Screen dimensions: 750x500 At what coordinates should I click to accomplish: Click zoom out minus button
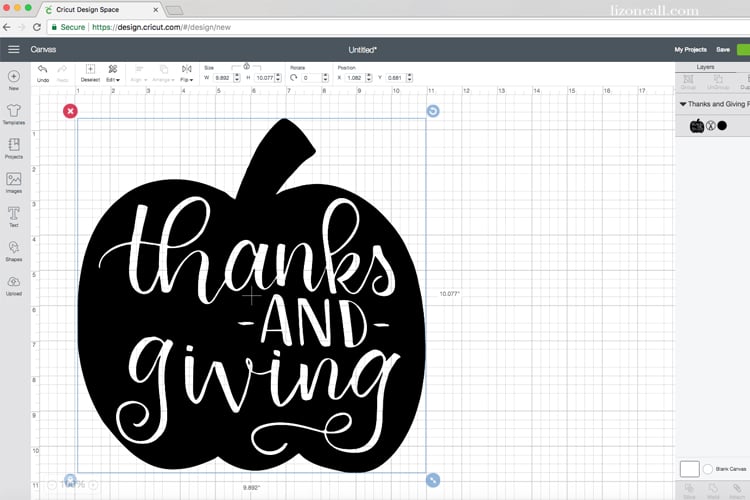pos(52,485)
